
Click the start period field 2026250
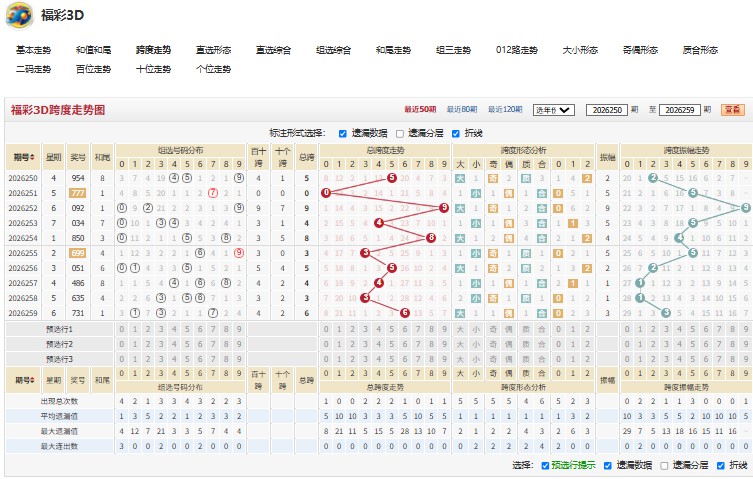[x=607, y=110]
